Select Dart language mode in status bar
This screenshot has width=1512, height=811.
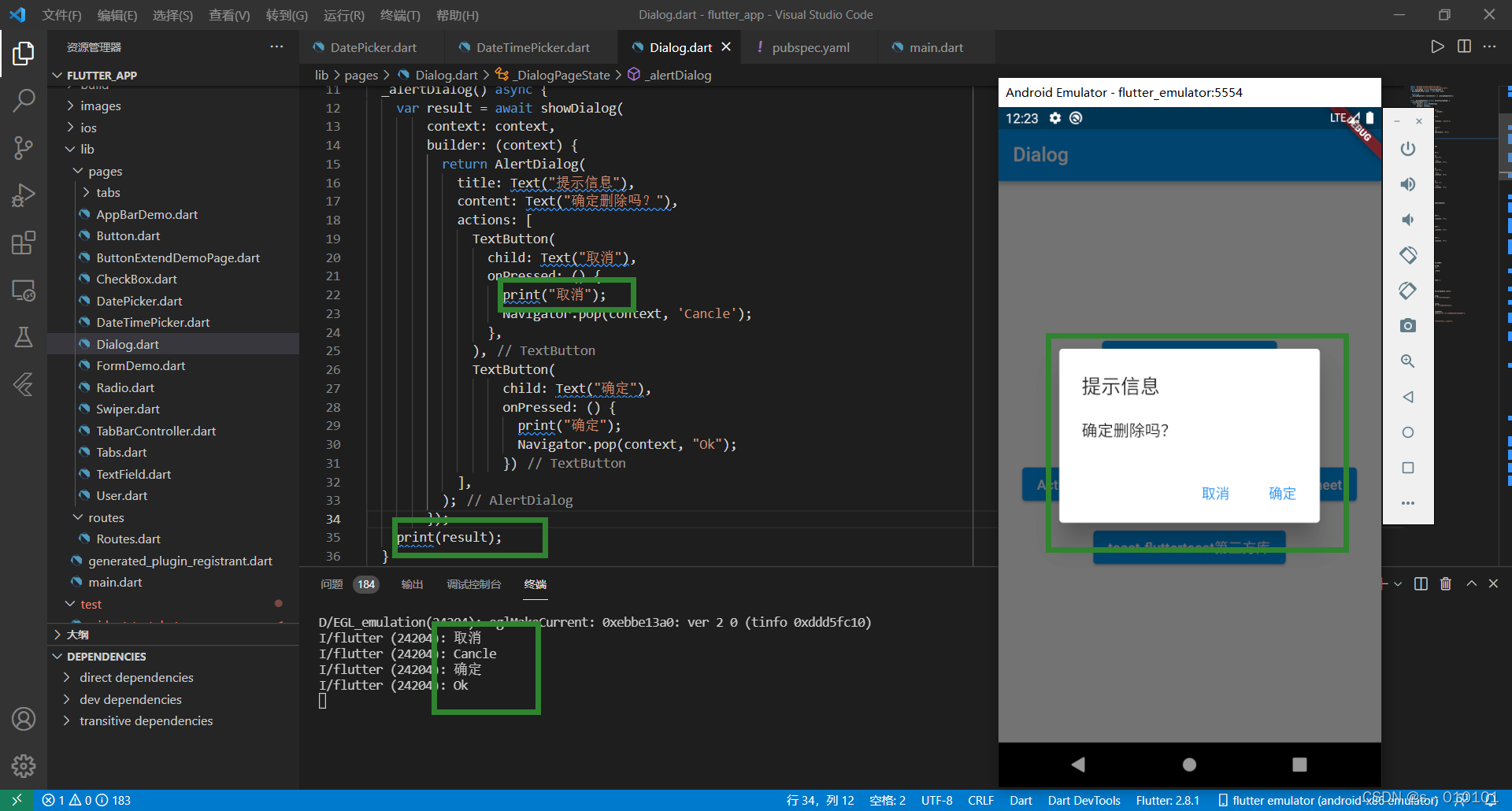coord(1021,800)
